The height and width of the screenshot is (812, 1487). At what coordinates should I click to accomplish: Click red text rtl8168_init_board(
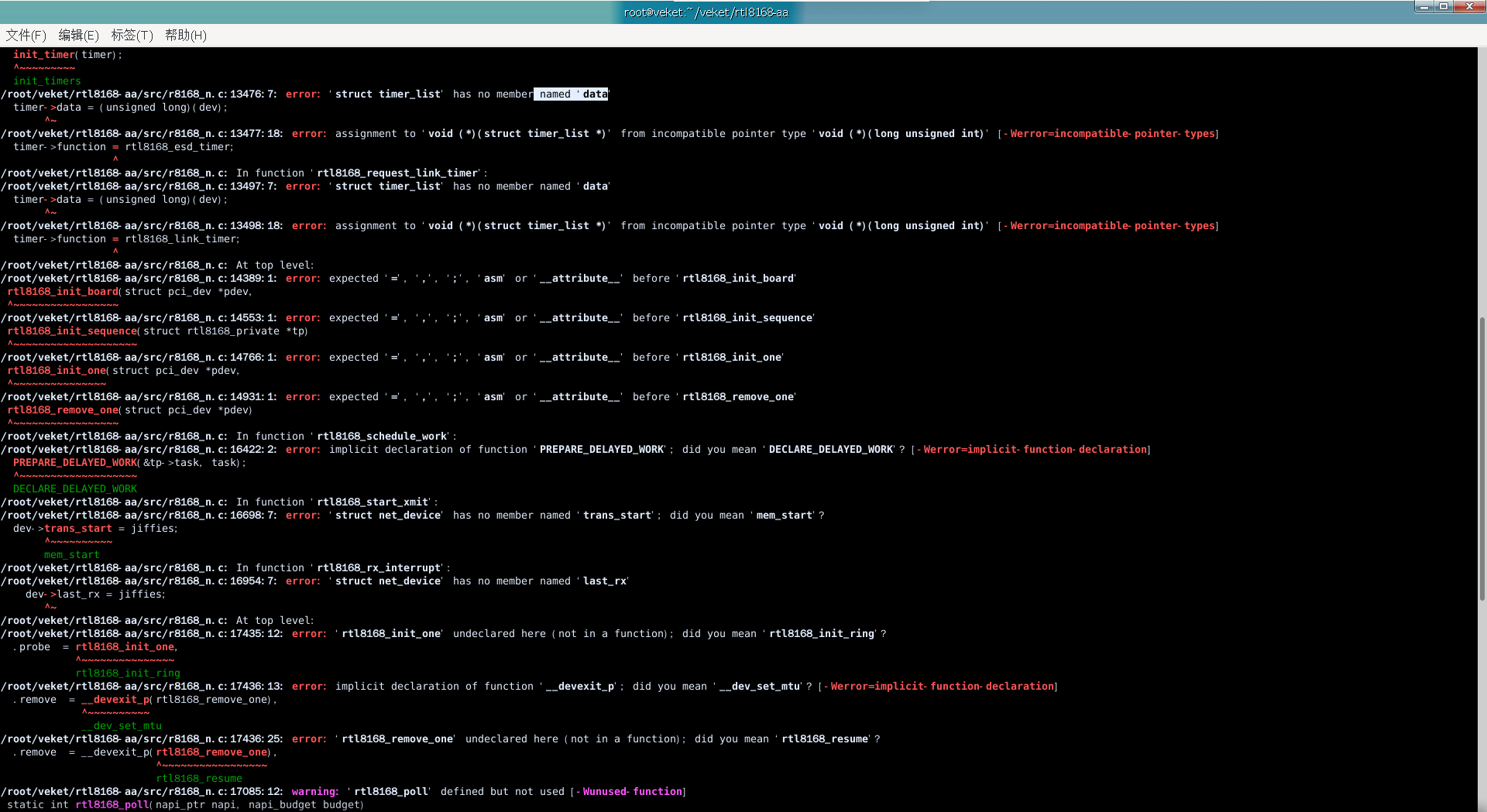tap(64, 292)
